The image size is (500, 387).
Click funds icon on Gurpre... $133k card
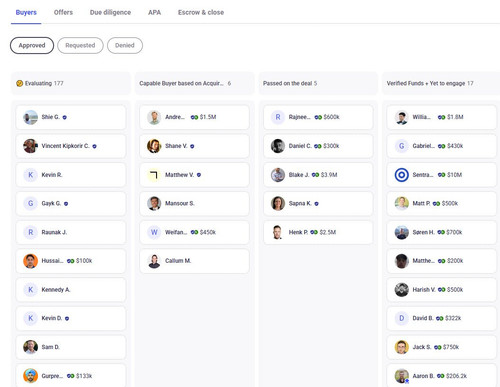70,376
